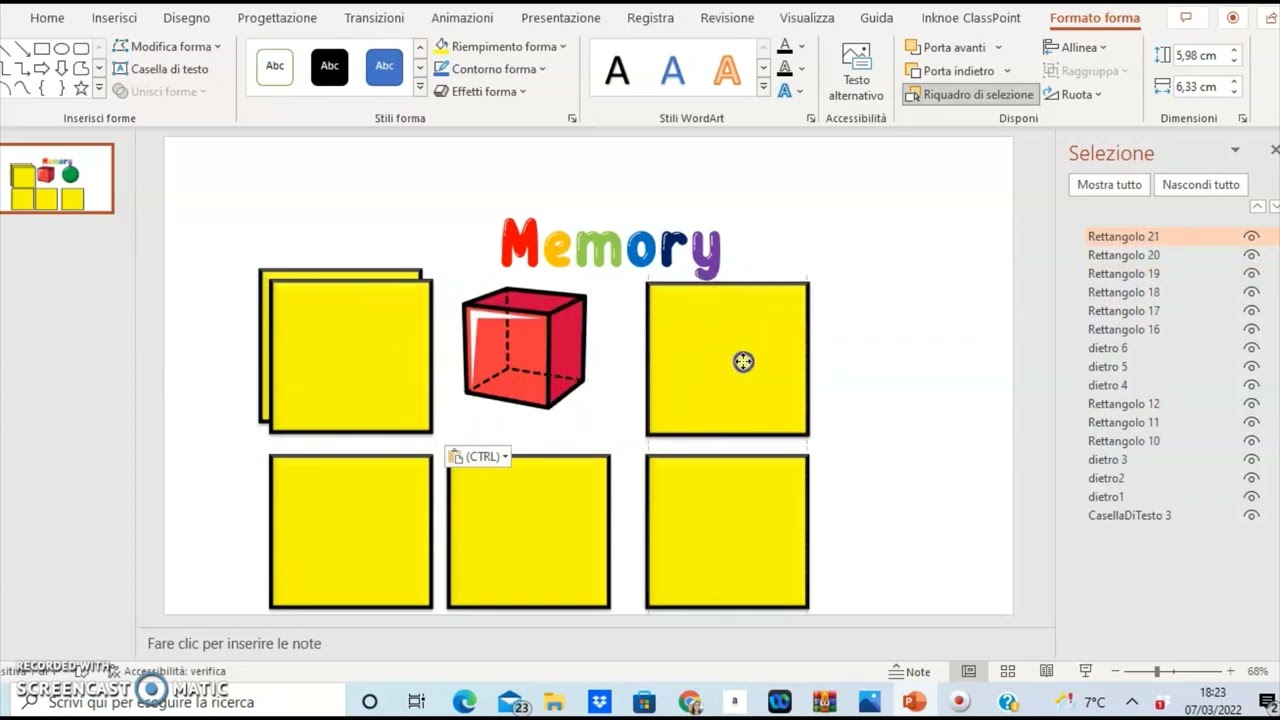Viewport: 1280px width, 720px height.
Task: Click the Paste Options (CTRL) tag
Action: tap(478, 457)
